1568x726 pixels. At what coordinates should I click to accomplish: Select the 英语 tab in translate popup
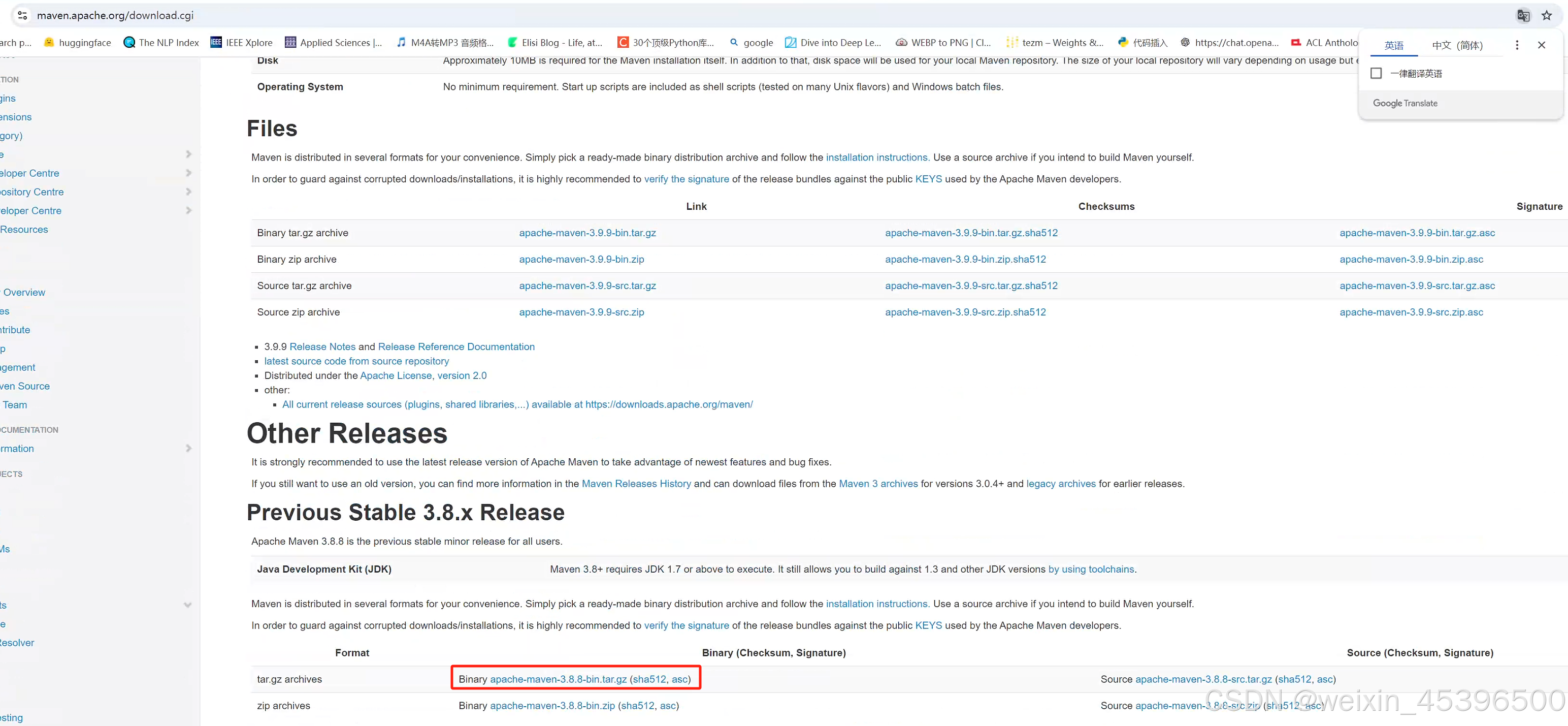point(1394,46)
